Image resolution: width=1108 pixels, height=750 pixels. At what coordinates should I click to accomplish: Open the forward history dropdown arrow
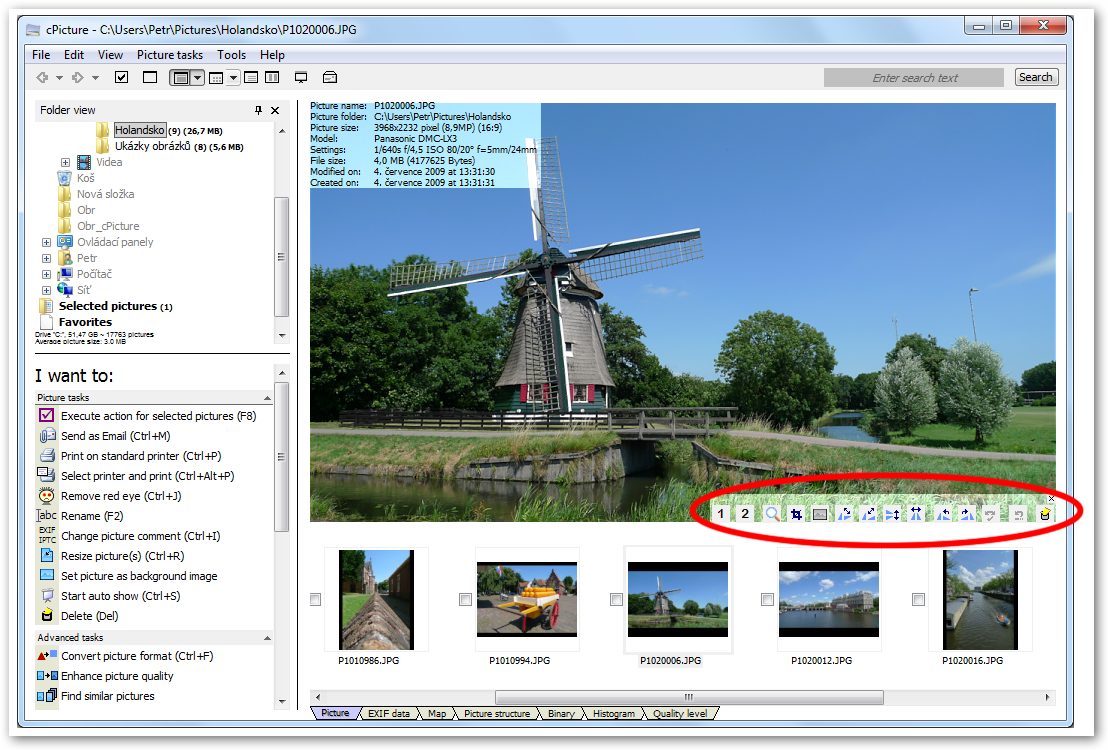pos(95,78)
